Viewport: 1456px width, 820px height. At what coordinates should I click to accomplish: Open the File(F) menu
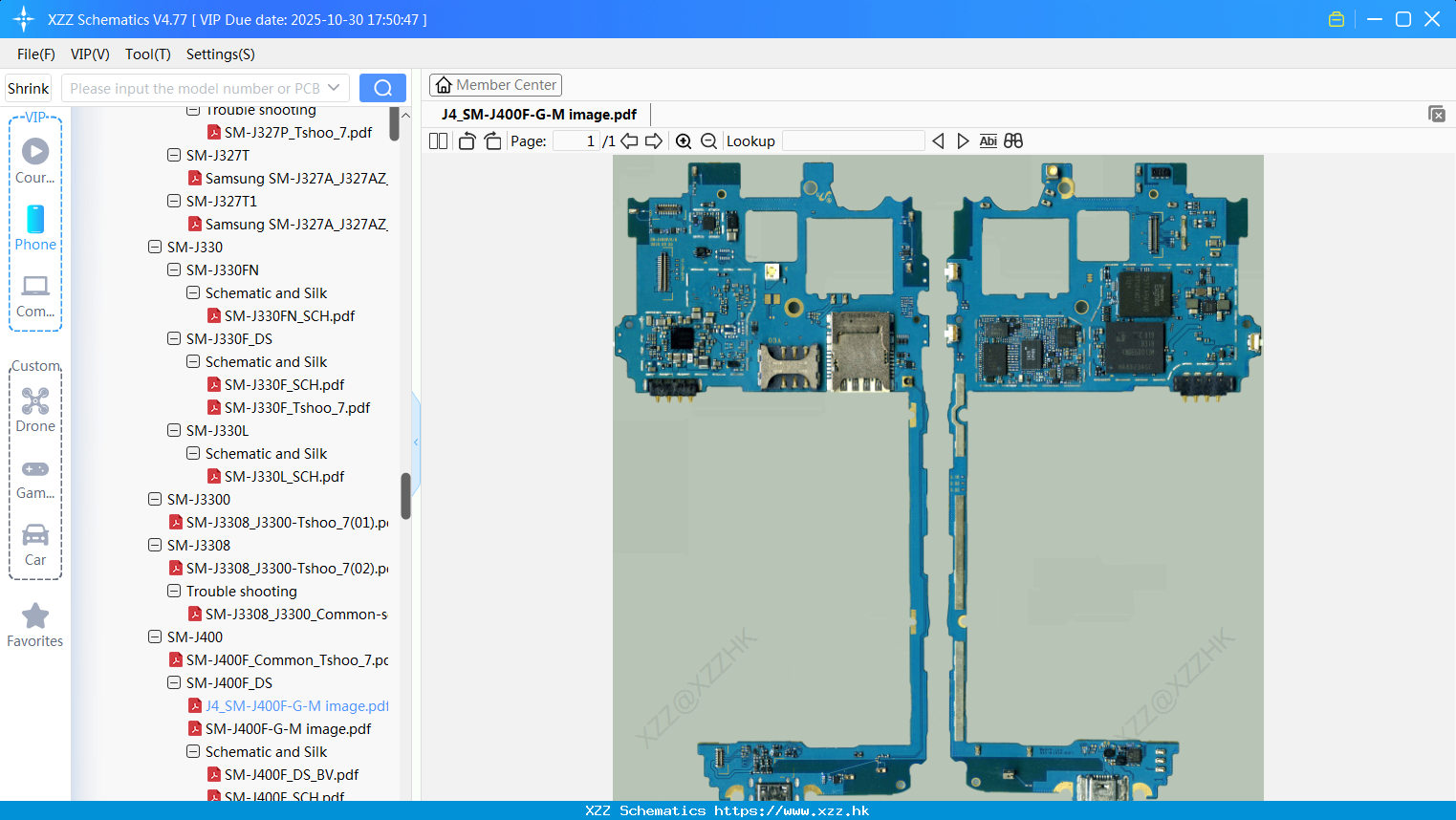(x=36, y=54)
